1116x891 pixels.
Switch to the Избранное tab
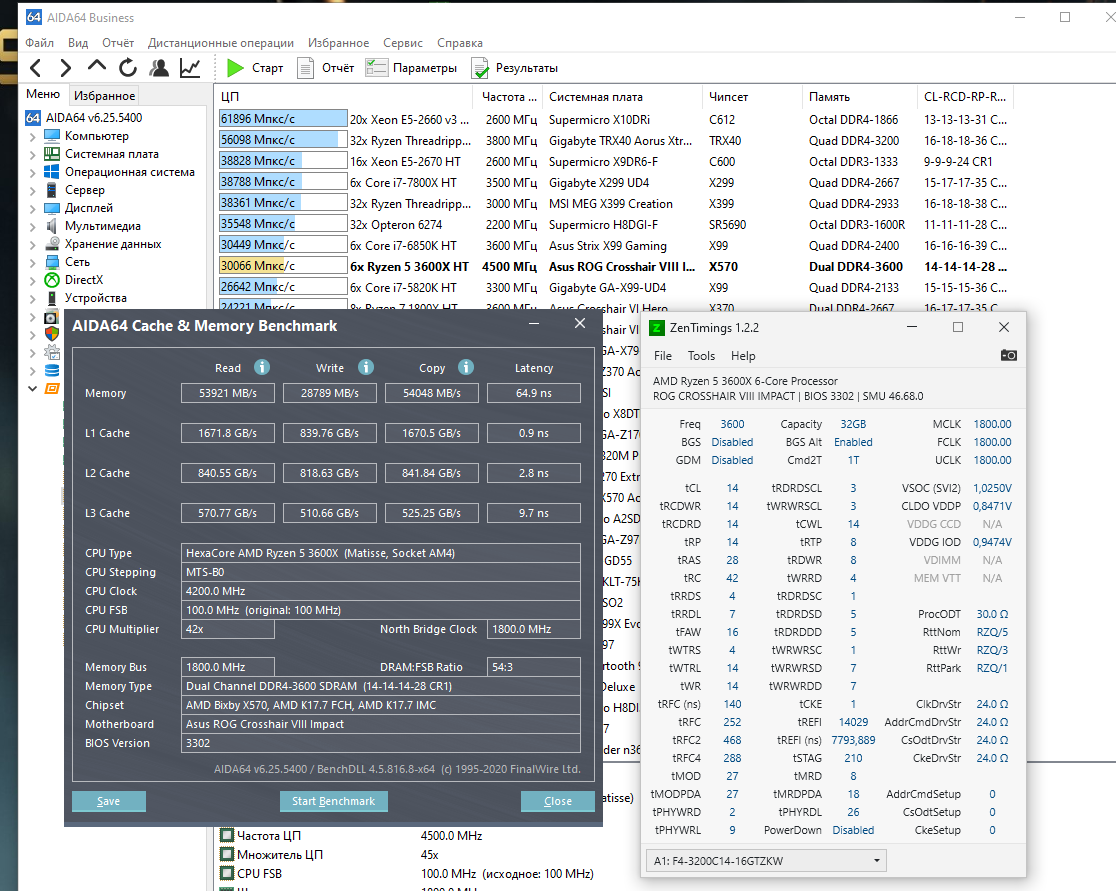pos(104,96)
